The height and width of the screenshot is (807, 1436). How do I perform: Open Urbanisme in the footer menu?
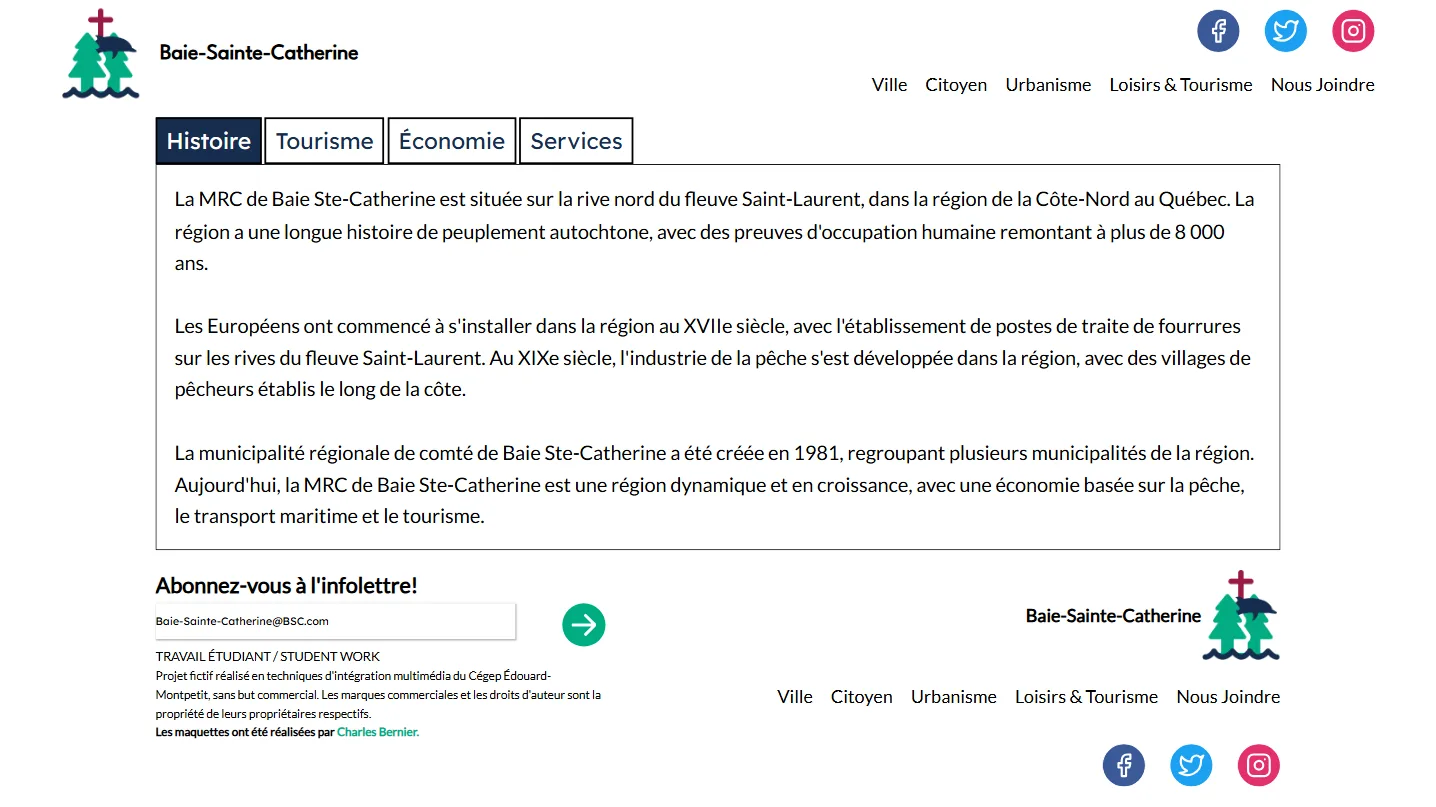click(x=953, y=697)
